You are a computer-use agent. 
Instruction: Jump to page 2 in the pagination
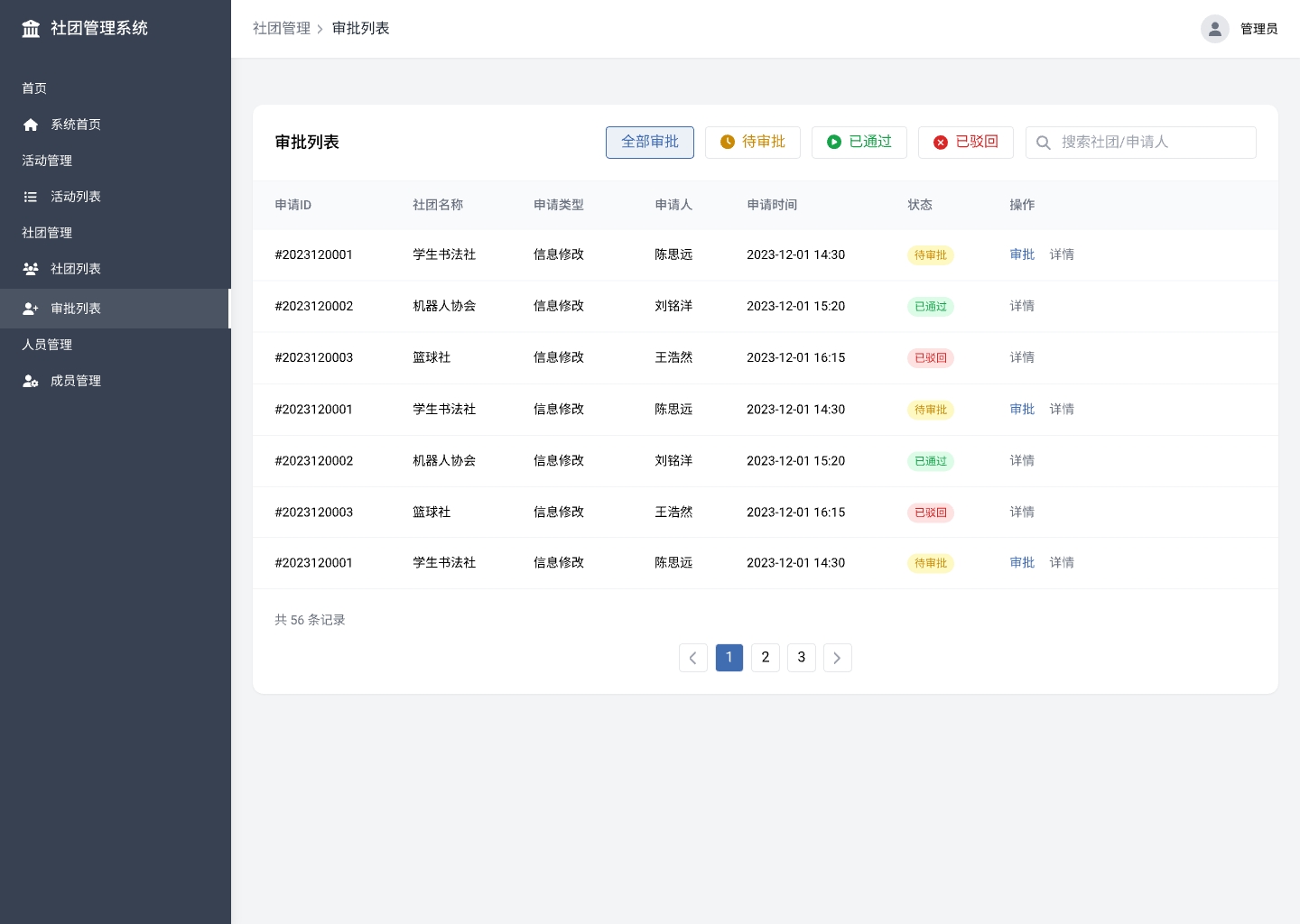click(x=765, y=658)
